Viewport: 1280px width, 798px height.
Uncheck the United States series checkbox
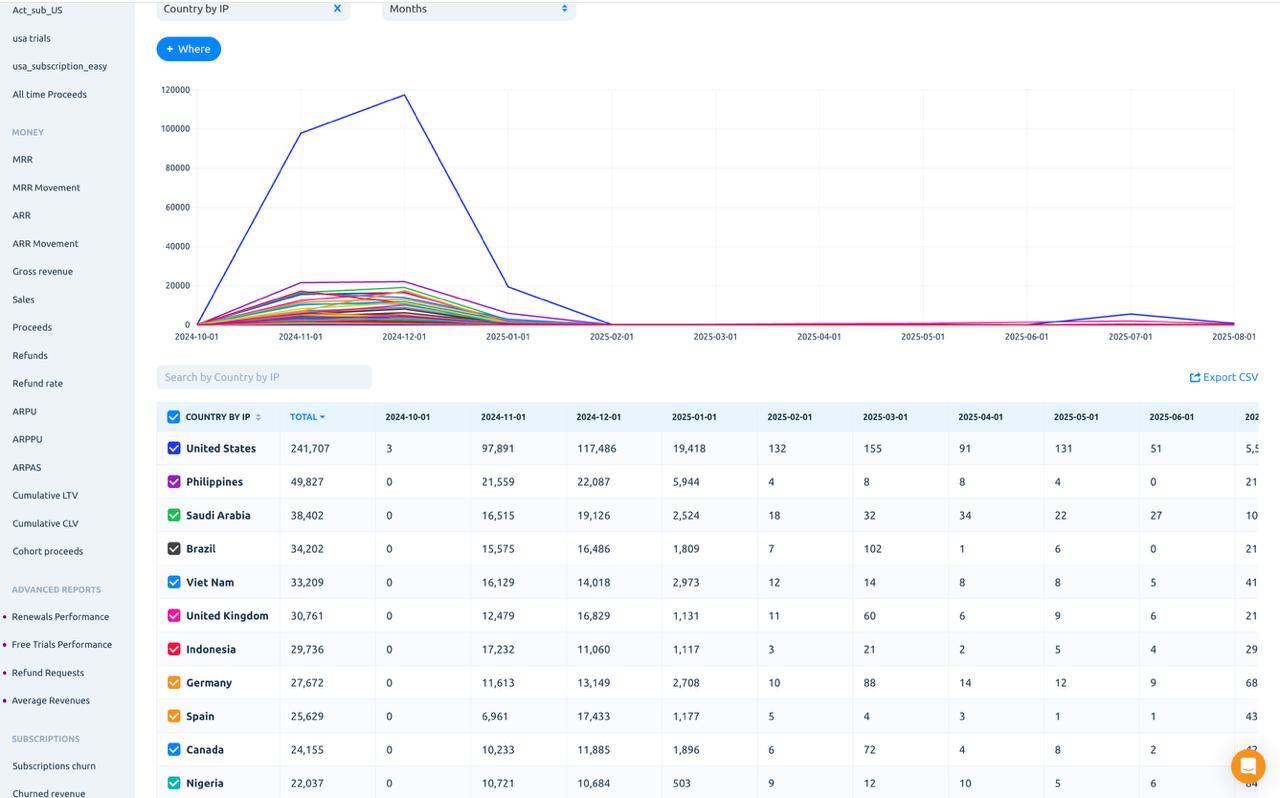click(174, 448)
